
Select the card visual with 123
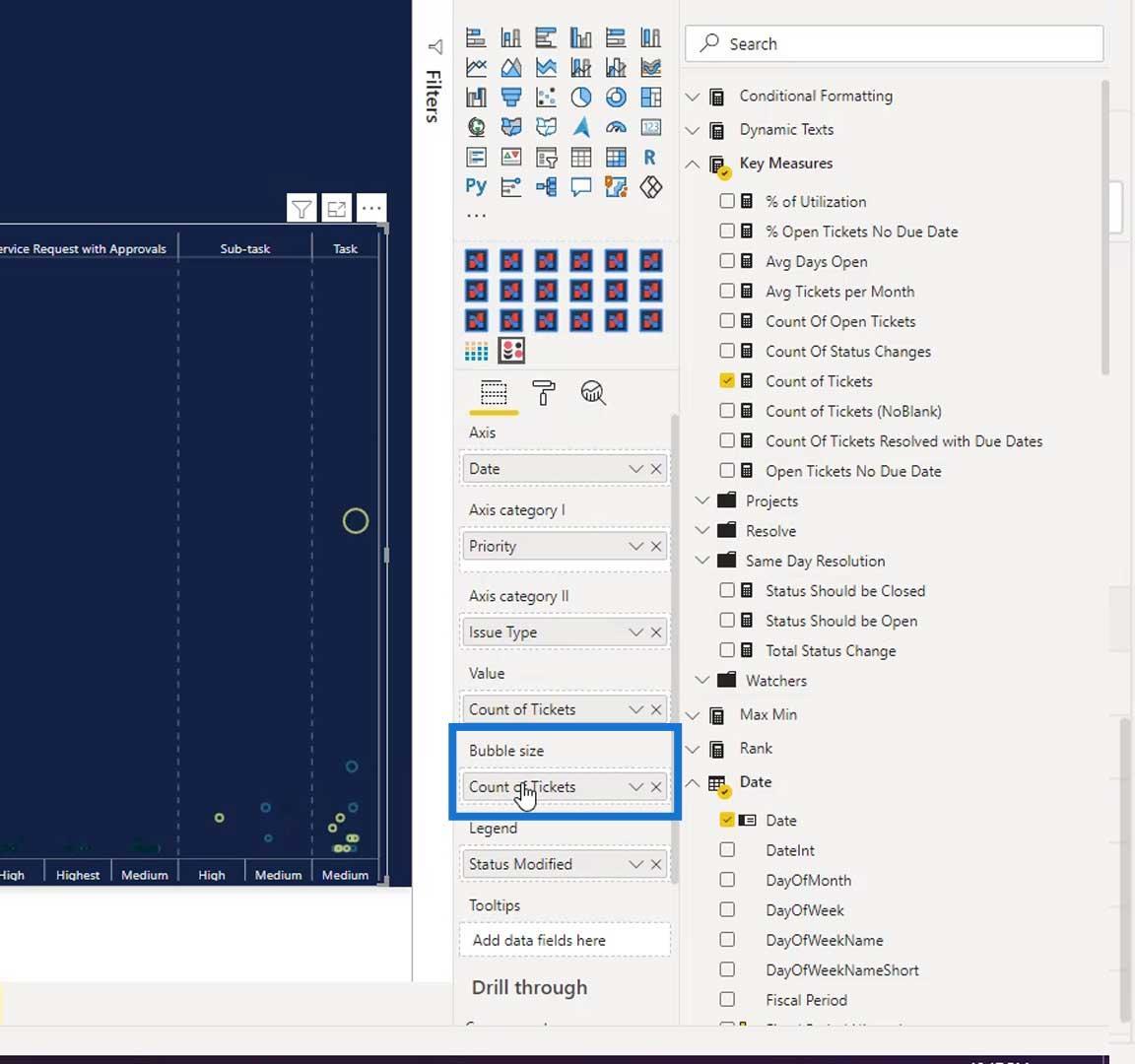650,127
